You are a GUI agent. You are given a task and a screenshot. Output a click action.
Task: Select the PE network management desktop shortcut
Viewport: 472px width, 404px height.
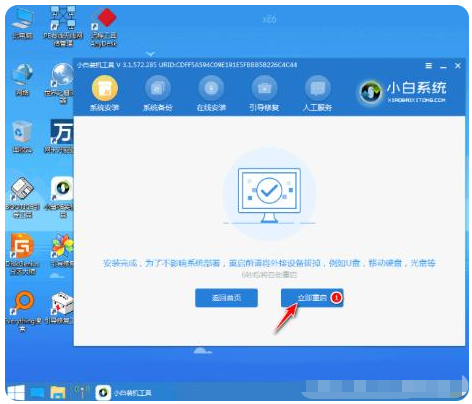63,27
